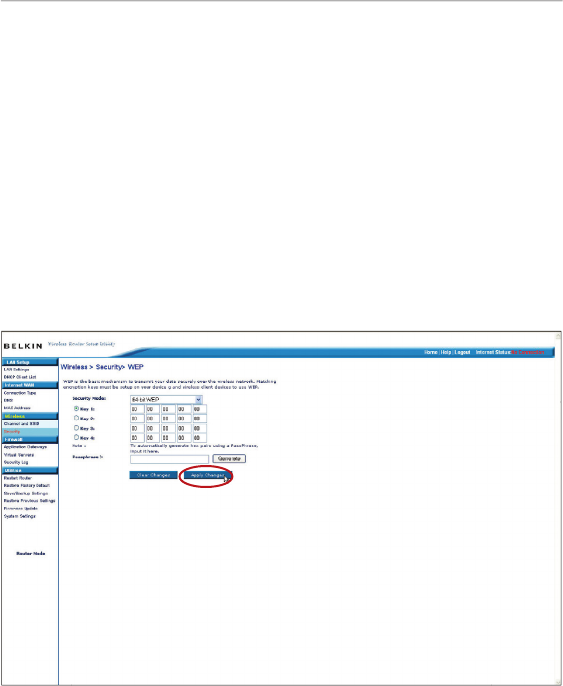This screenshot has width=563, height=686.
Task: Click the Generate passphrase button
Action: (x=229, y=459)
